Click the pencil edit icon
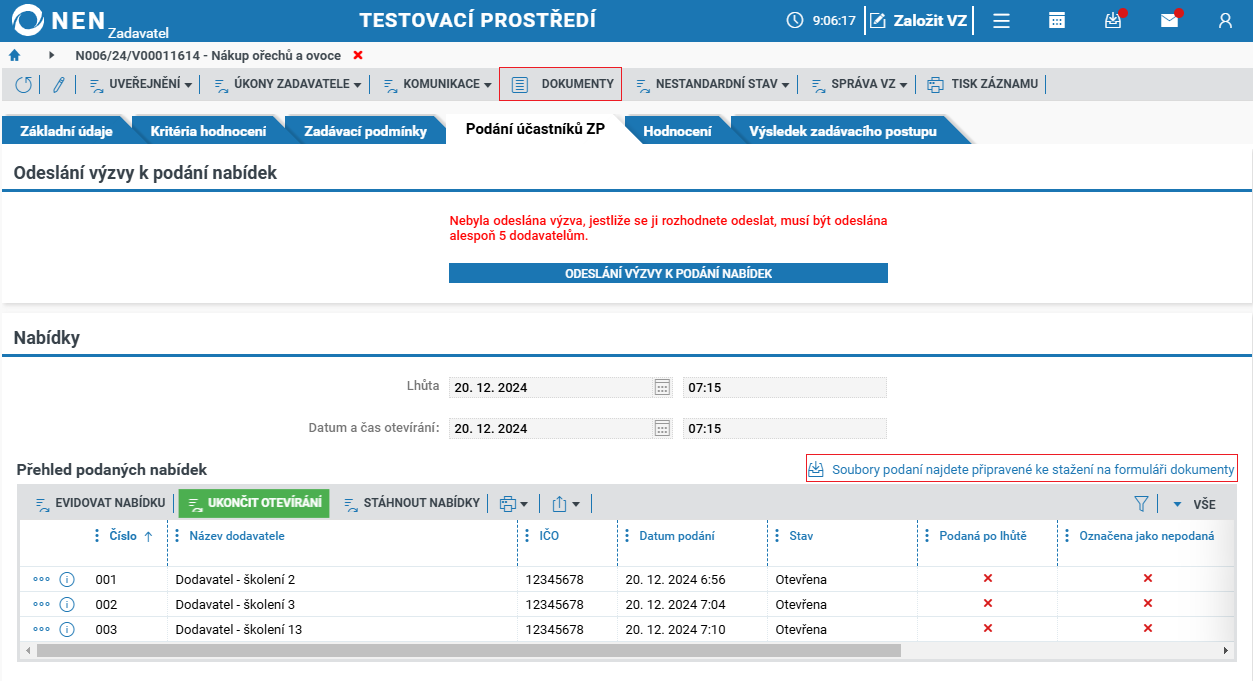1253x681 pixels. [58, 84]
